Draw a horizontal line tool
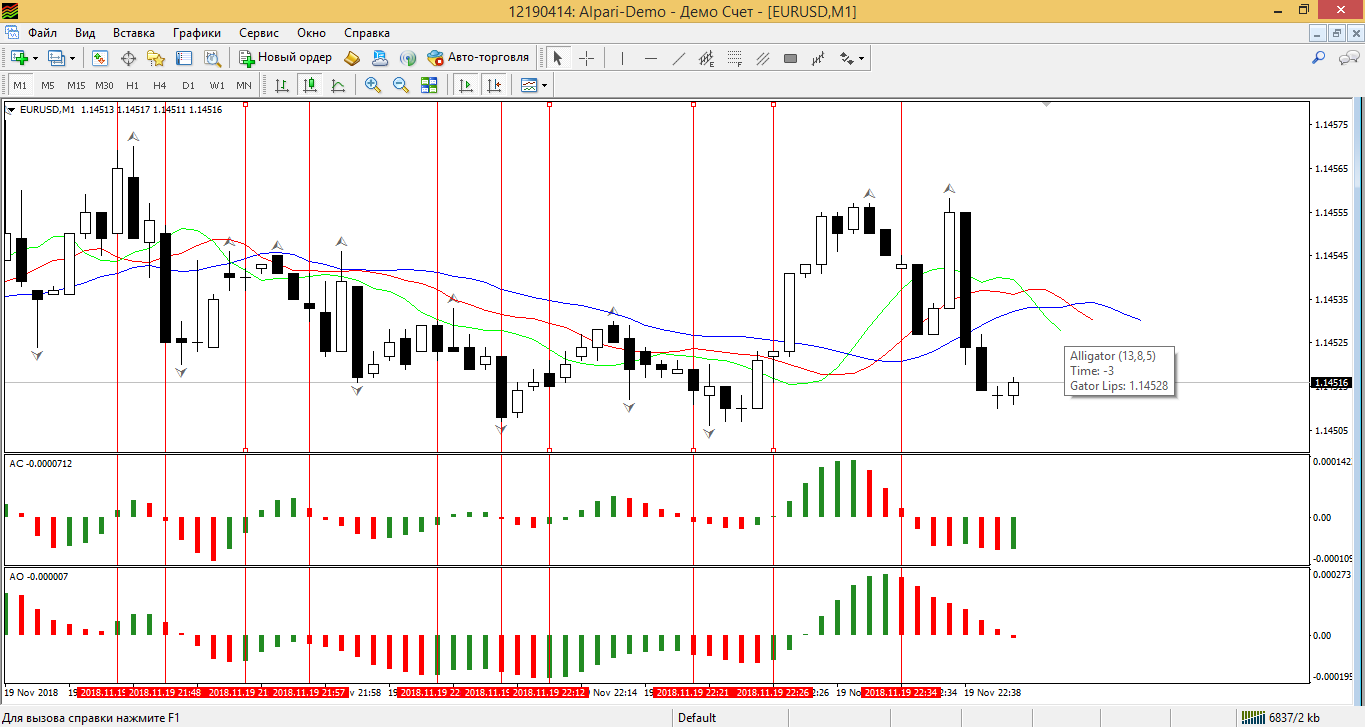 coord(650,58)
